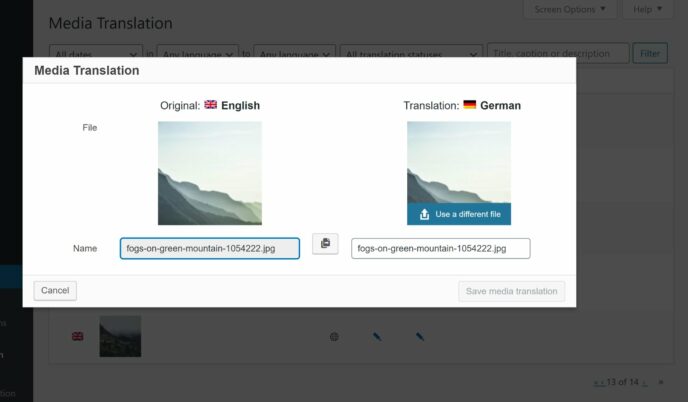The width and height of the screenshot is (688, 402).
Task: Click the Media Translation dialog title
Action: click(x=87, y=70)
